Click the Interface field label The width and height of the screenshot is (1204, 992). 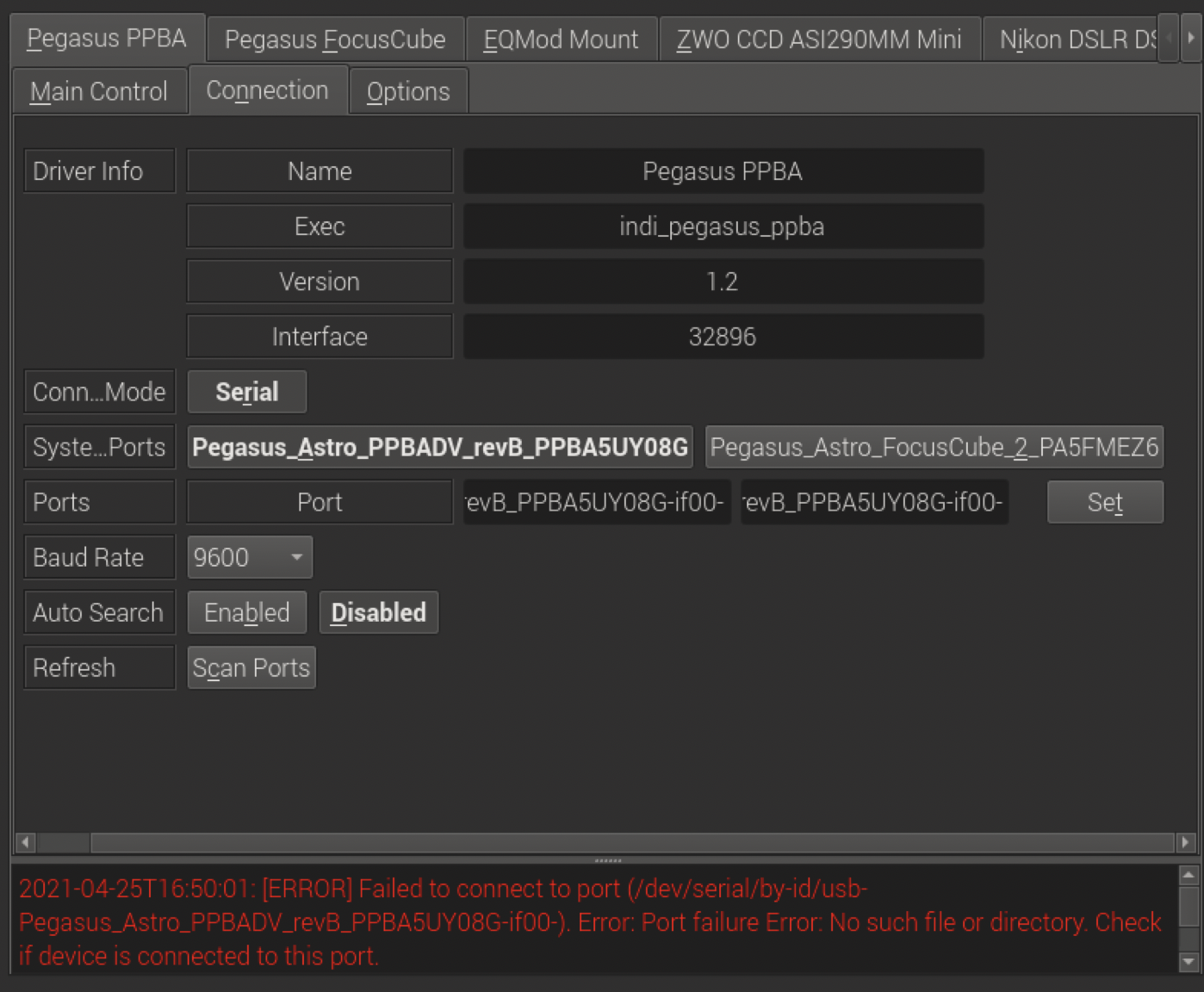click(320, 337)
